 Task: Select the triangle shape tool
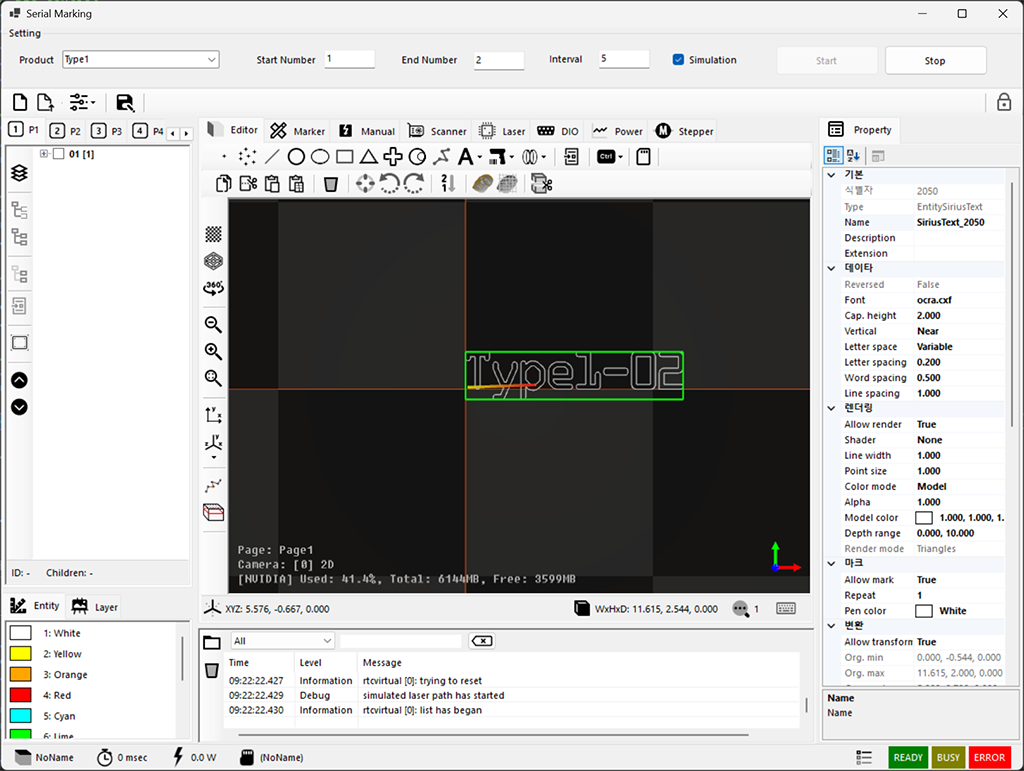(x=368, y=157)
